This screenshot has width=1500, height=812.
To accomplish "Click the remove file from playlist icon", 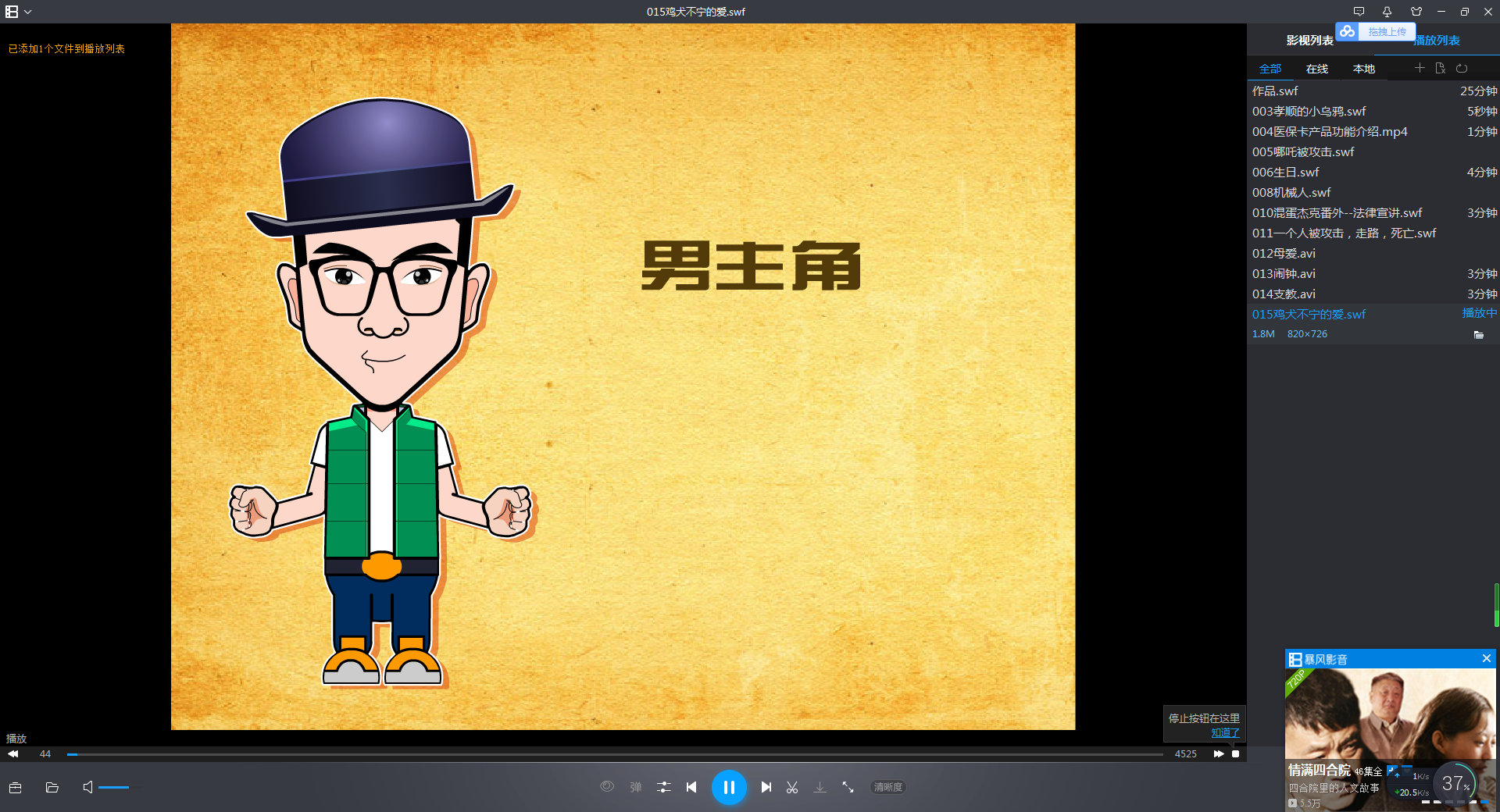I will point(1441,68).
